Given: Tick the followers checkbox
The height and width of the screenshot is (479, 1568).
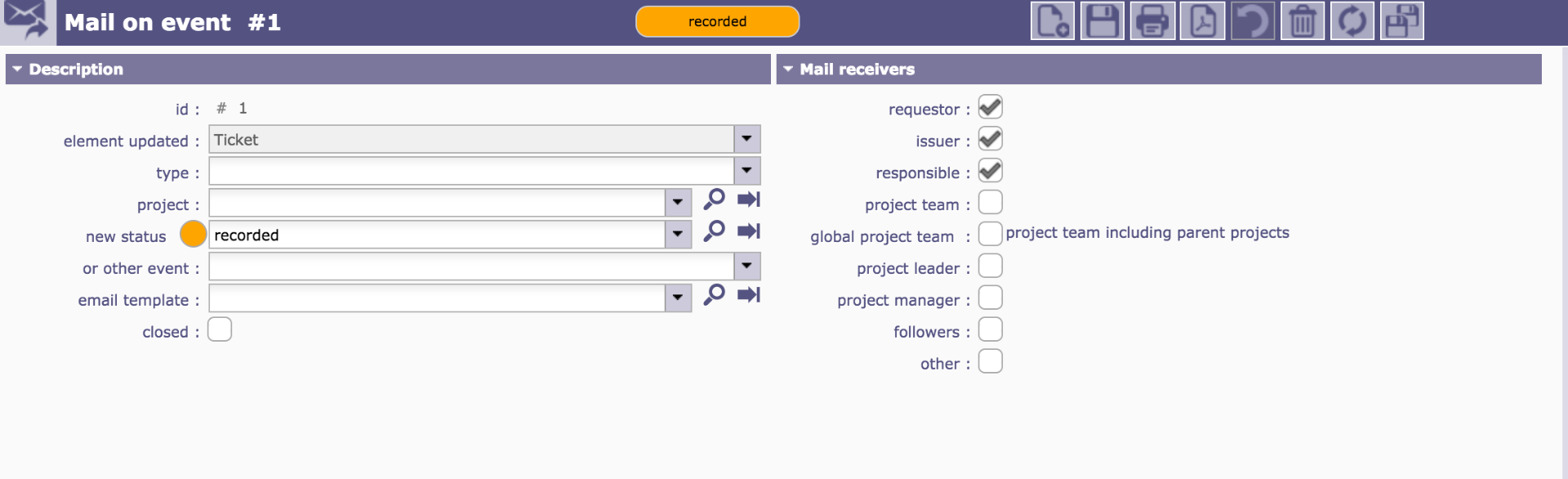Looking at the screenshot, I should [990, 330].
